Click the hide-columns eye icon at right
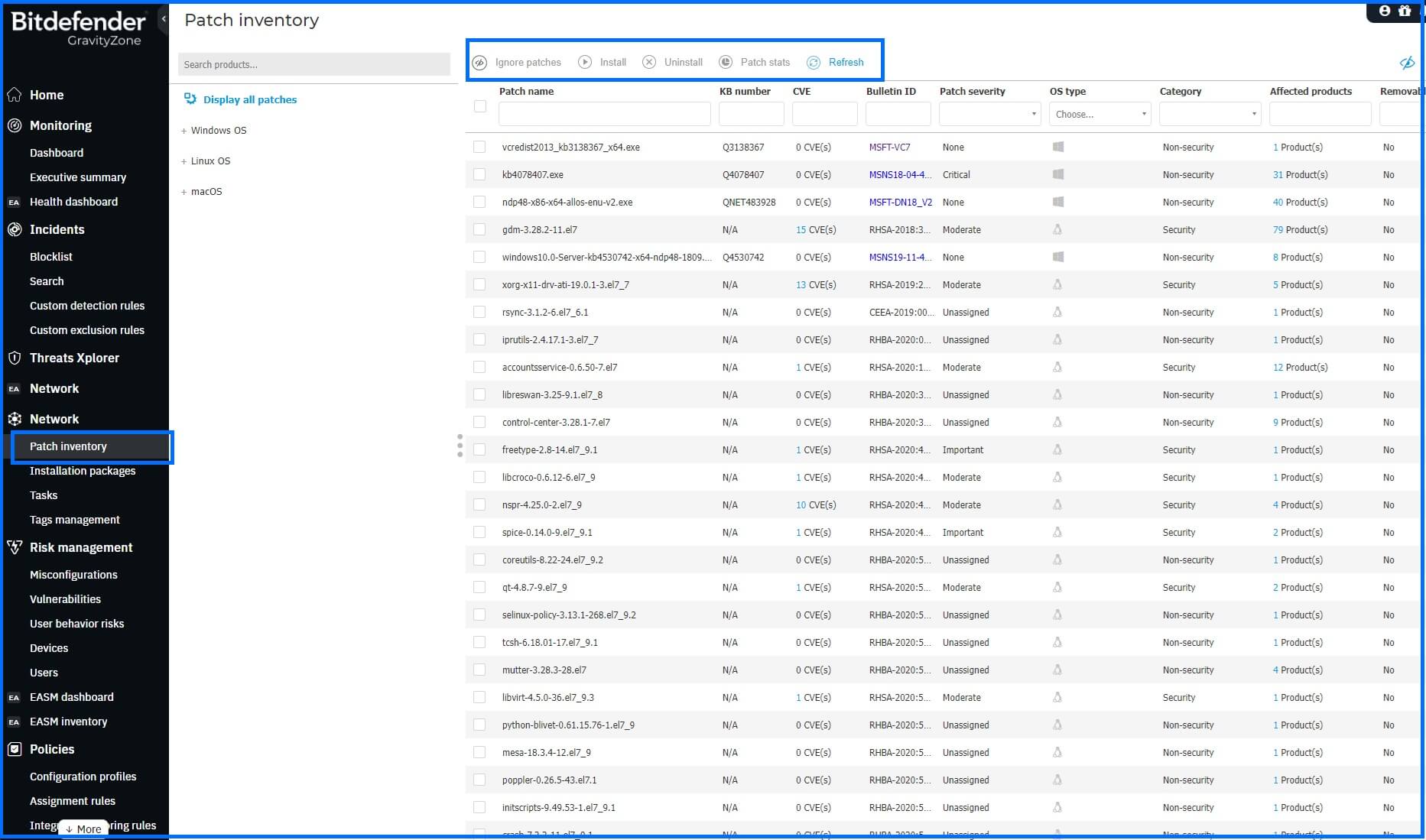1426x840 pixels. (1407, 63)
